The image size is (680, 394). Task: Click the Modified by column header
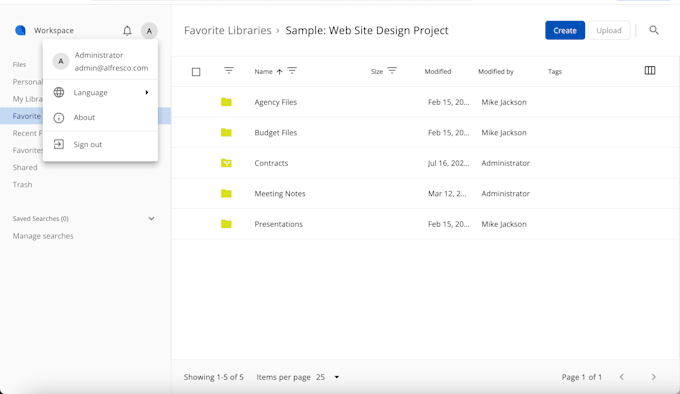(x=496, y=72)
